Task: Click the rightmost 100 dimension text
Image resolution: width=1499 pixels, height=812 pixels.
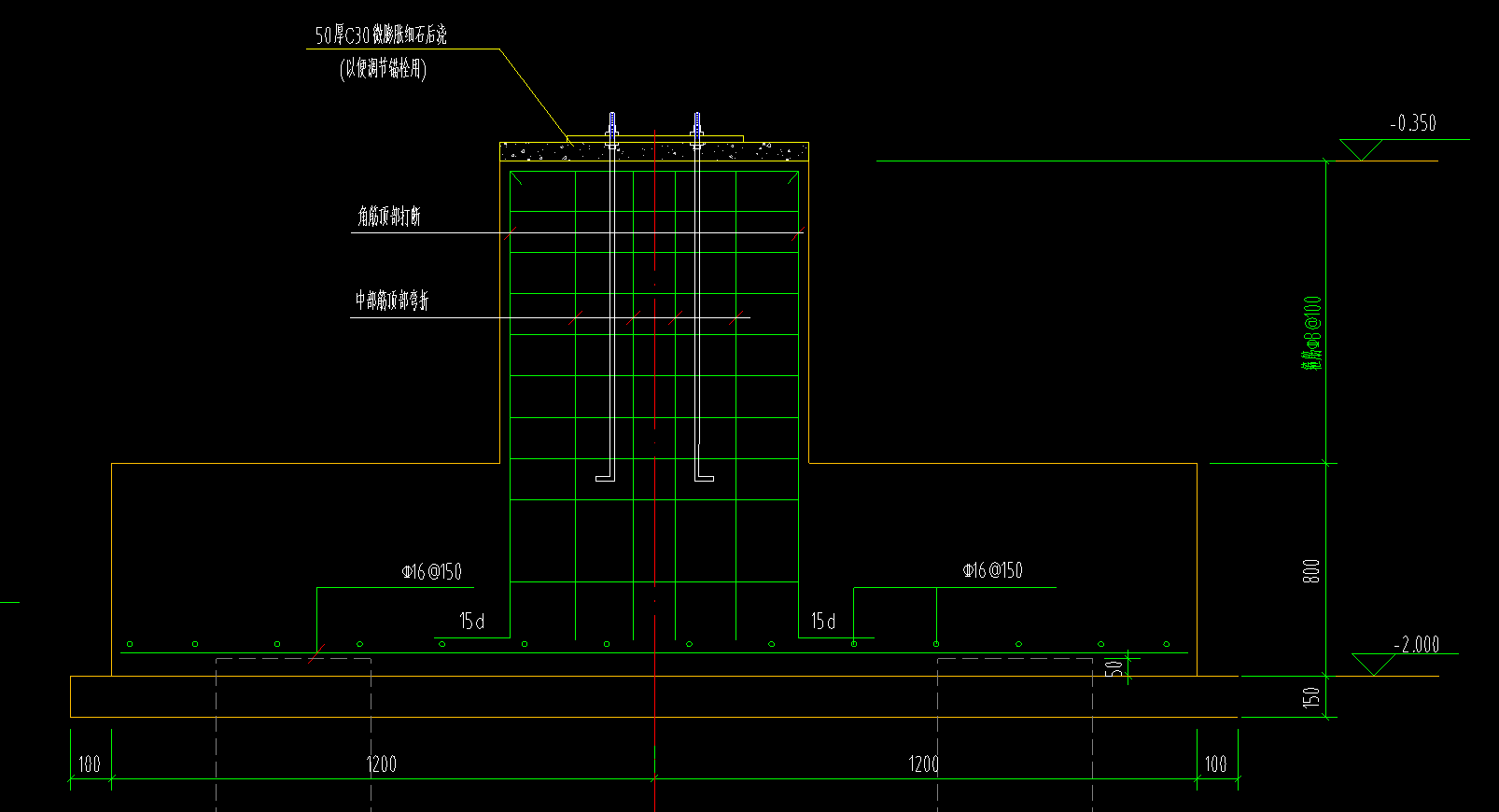Action: click(1215, 764)
